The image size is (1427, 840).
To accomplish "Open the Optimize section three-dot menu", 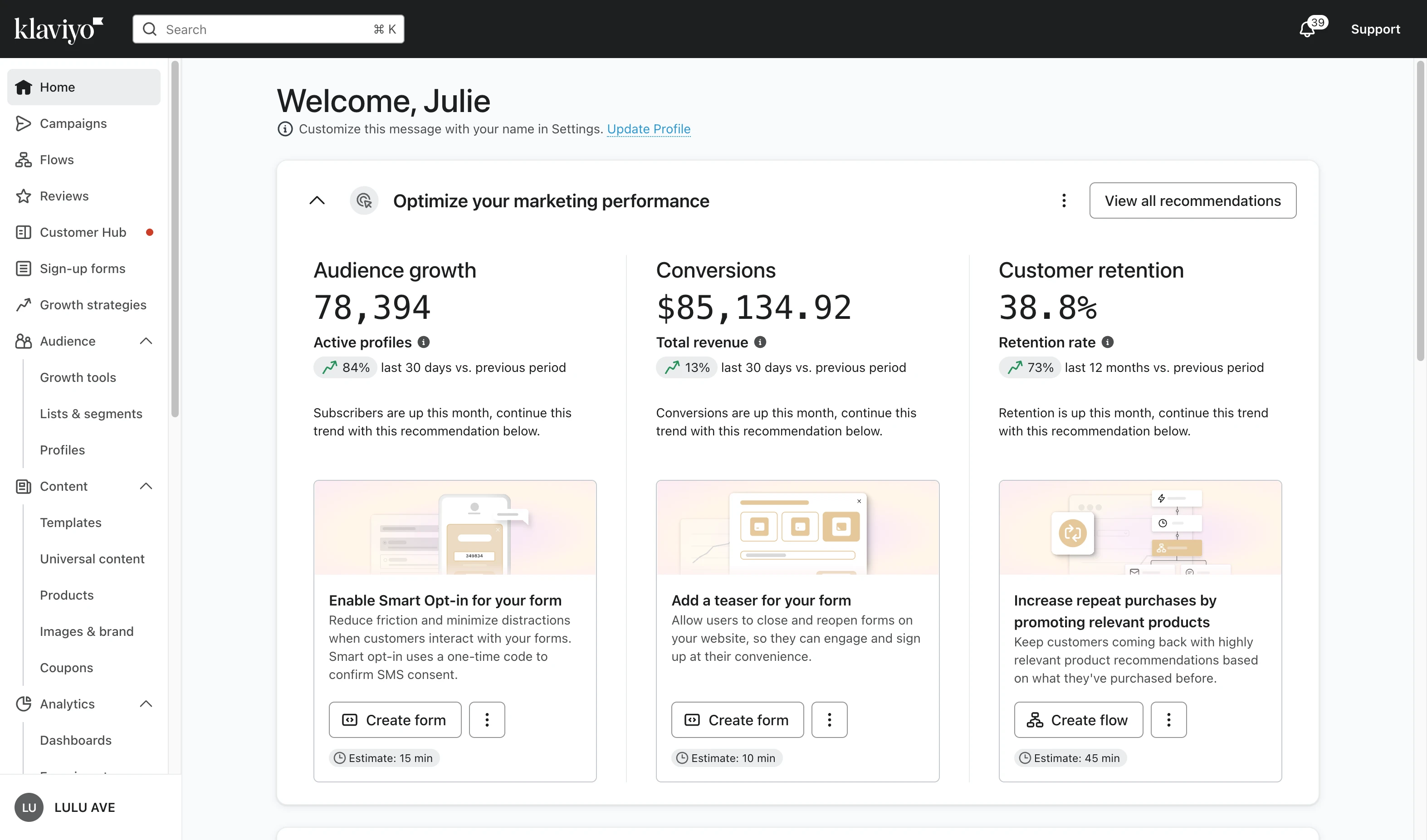I will coord(1064,200).
